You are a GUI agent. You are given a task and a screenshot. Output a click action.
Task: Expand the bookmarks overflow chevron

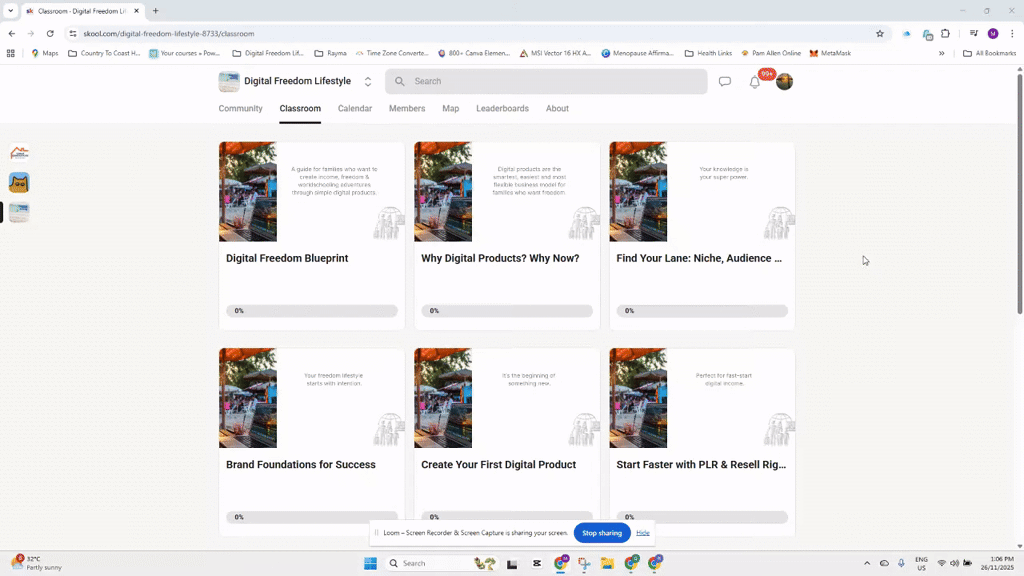click(941, 53)
